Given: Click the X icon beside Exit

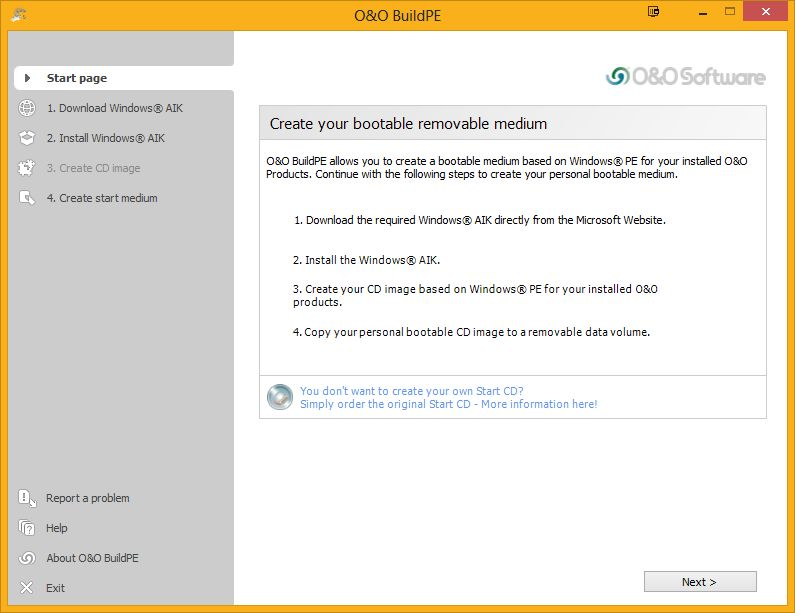Looking at the screenshot, I should pyautogui.click(x=27, y=588).
